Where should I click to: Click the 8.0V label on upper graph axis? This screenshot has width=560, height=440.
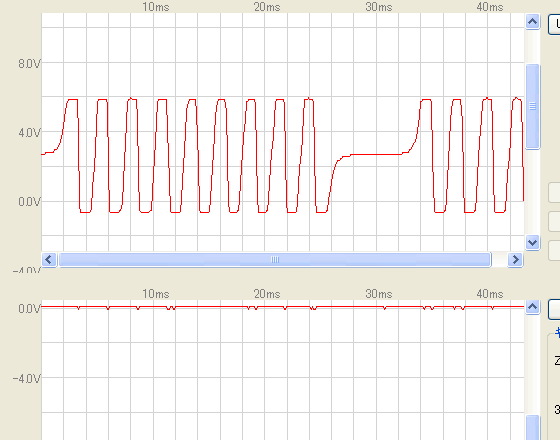(x=29, y=64)
